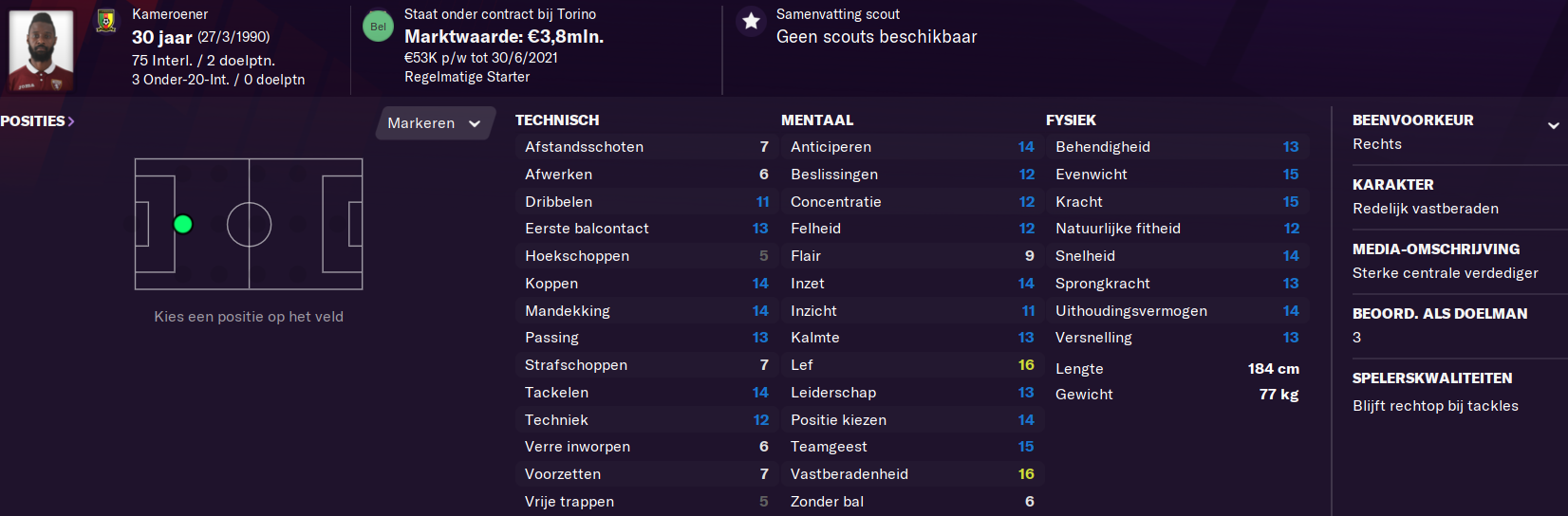Click the green Bel status icon
Screen dimensions: 1568x516
378,27
